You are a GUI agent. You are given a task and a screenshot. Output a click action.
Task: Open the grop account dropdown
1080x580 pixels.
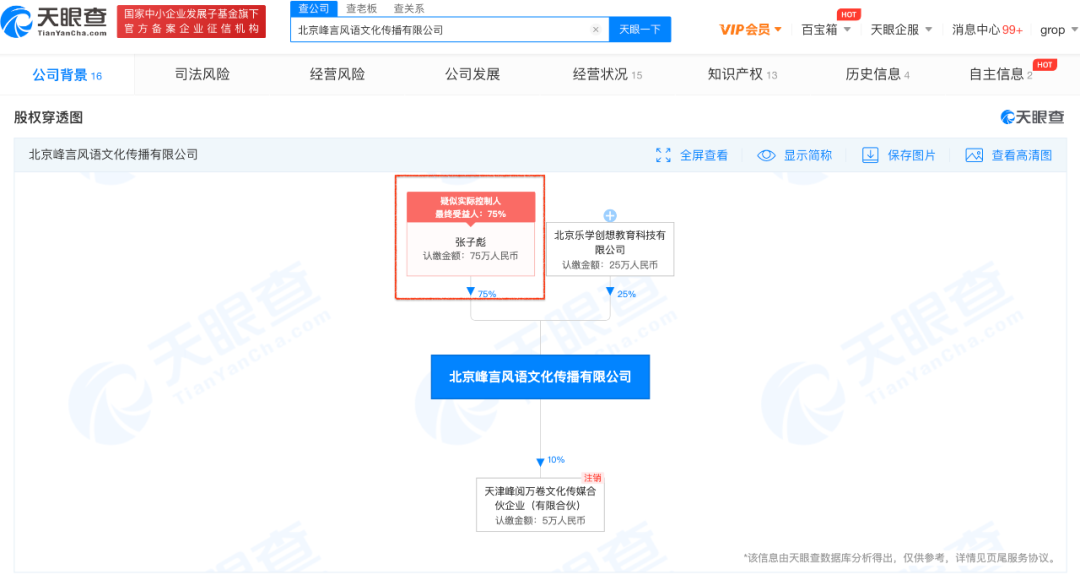coord(1058,29)
